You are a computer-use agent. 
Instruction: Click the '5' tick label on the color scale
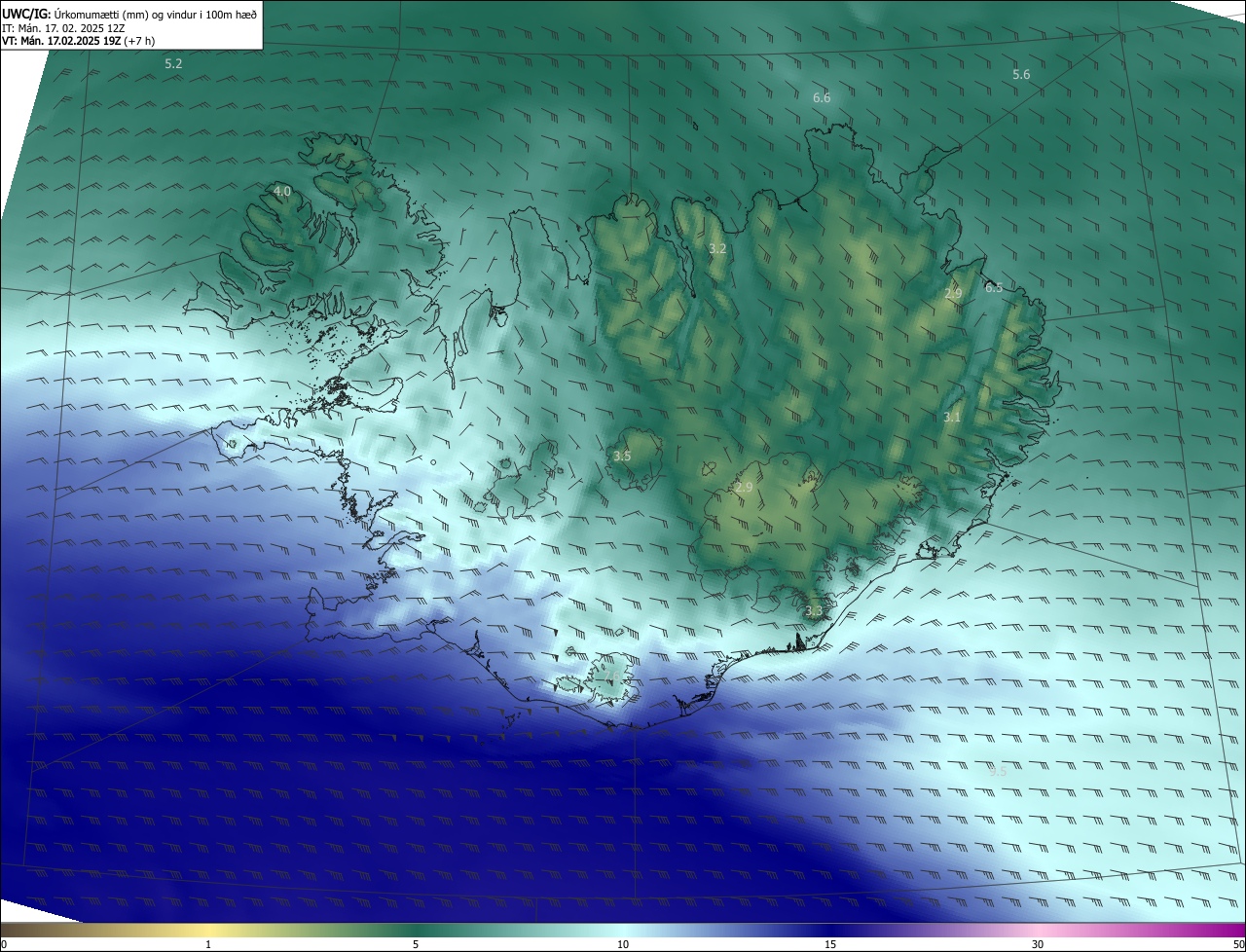(416, 944)
